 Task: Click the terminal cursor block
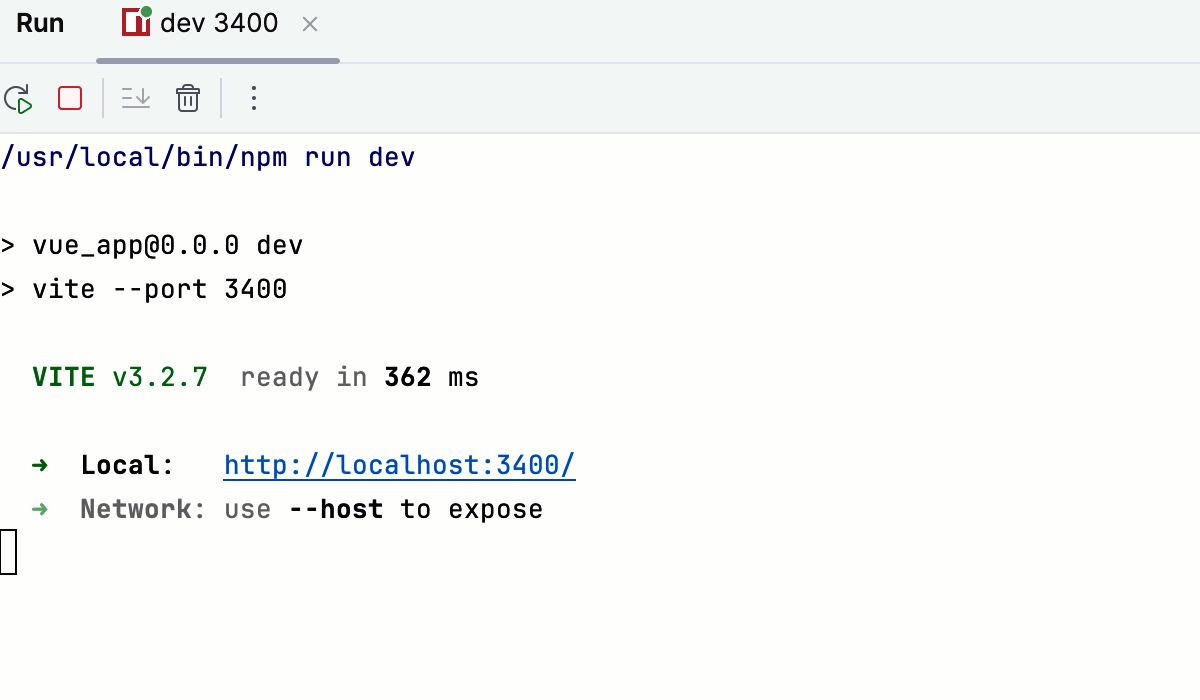click(9, 551)
